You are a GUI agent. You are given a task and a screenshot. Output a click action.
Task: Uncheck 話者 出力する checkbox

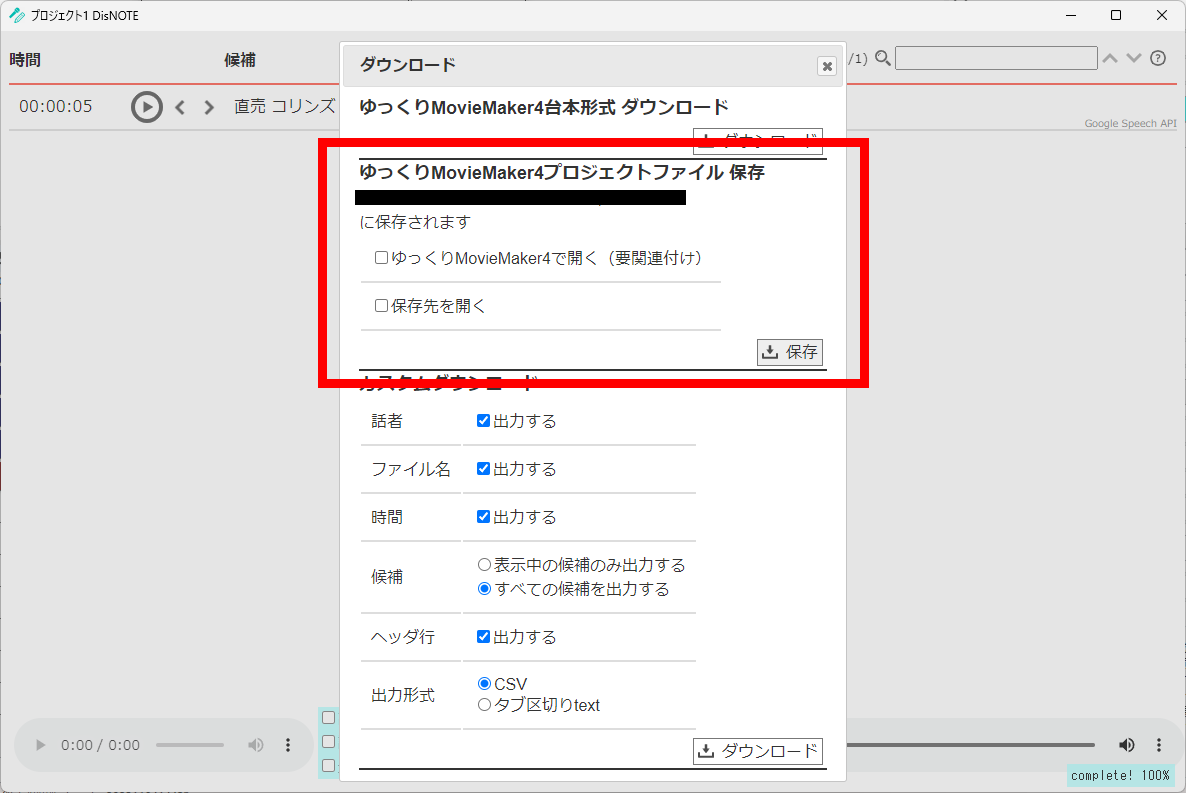click(x=483, y=421)
